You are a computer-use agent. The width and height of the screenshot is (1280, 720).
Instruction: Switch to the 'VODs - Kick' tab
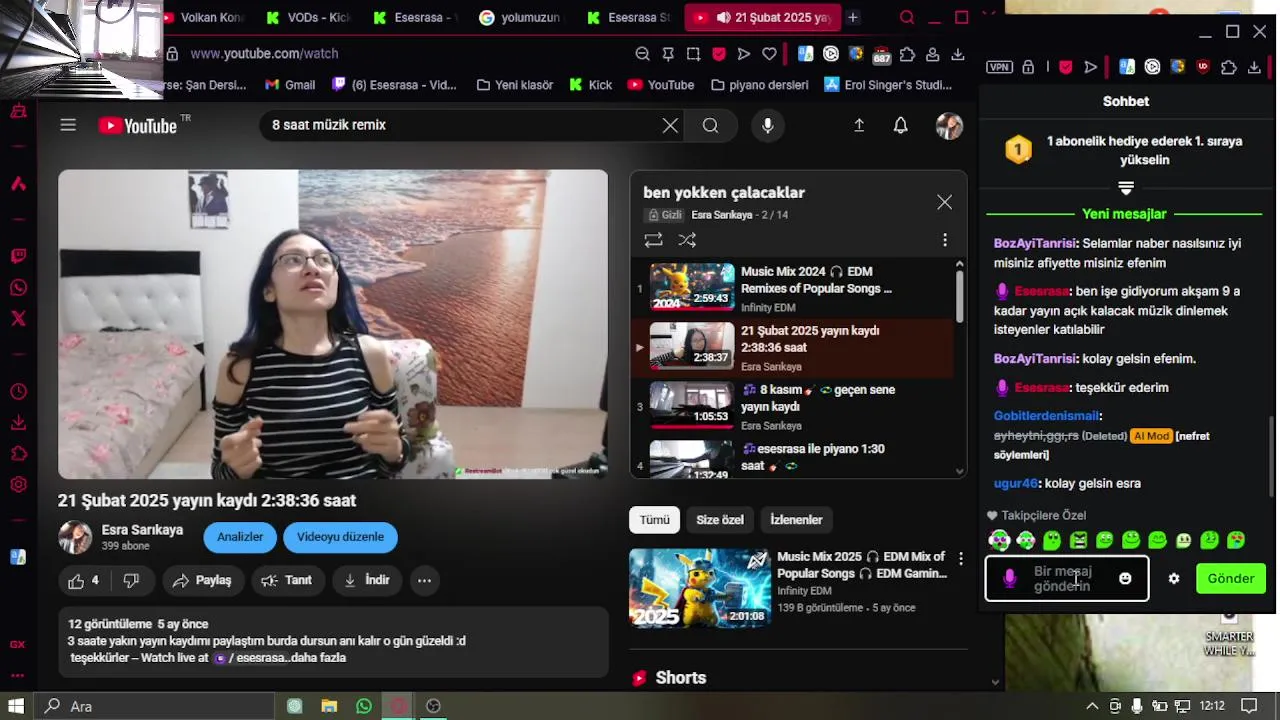(x=308, y=17)
